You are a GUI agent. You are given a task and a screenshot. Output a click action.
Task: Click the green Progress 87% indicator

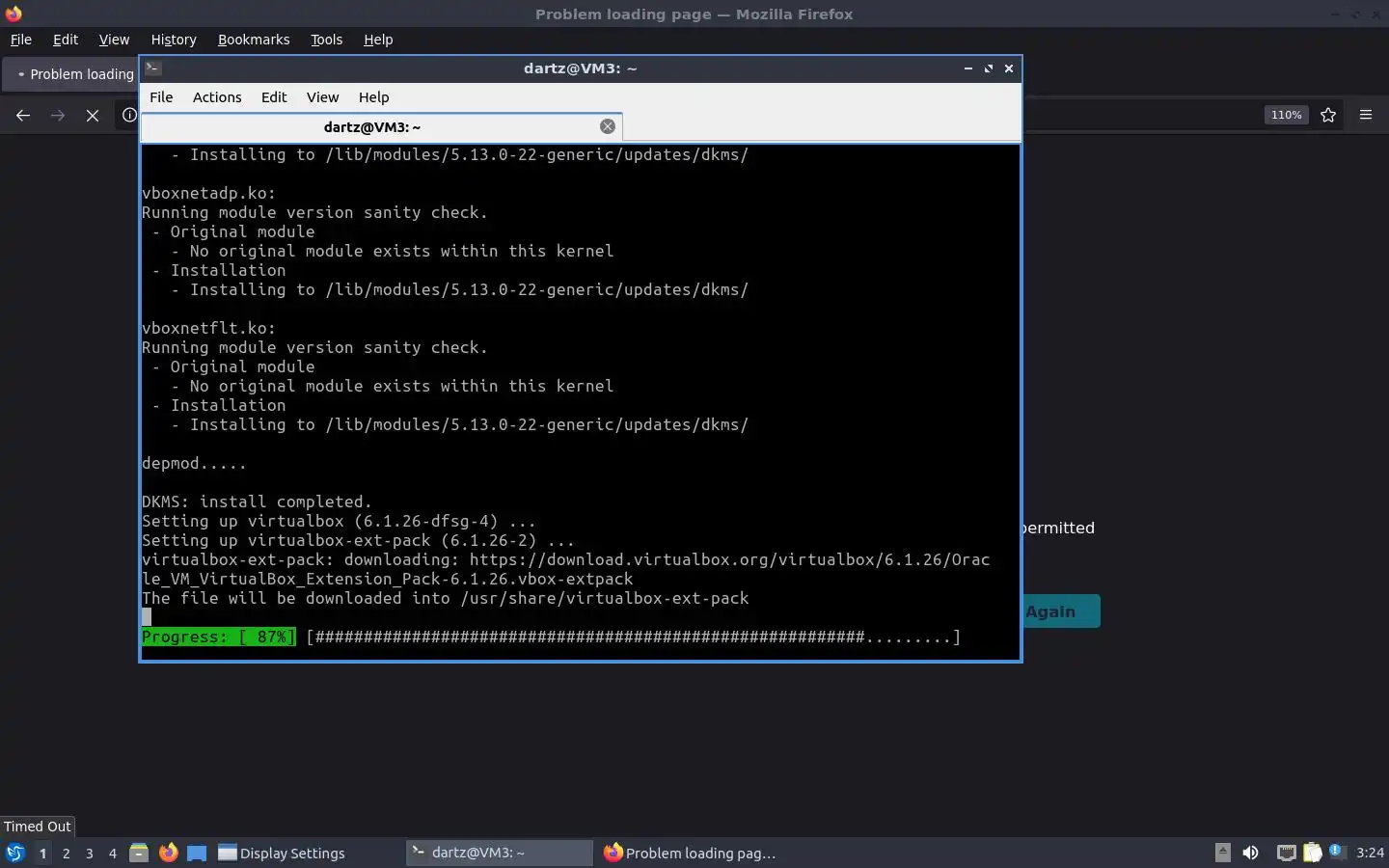tap(219, 637)
